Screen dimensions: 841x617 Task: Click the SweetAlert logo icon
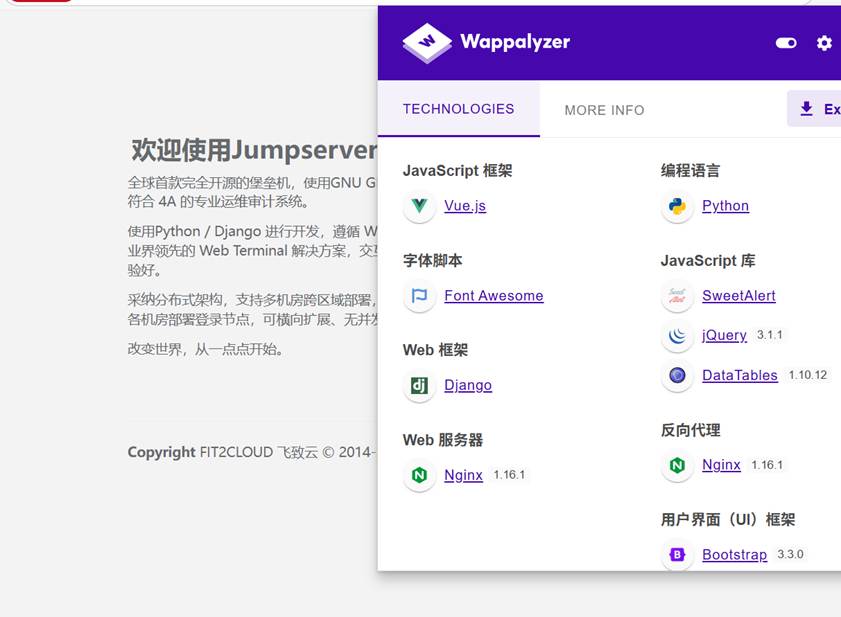coord(677,296)
